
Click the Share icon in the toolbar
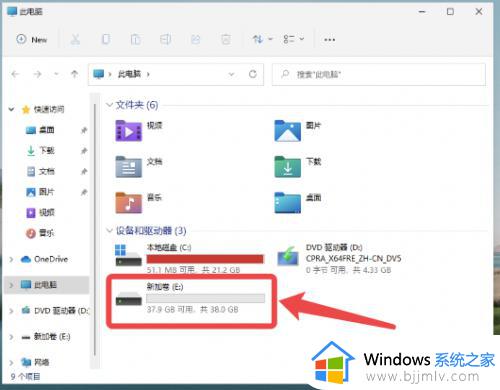click(196, 39)
